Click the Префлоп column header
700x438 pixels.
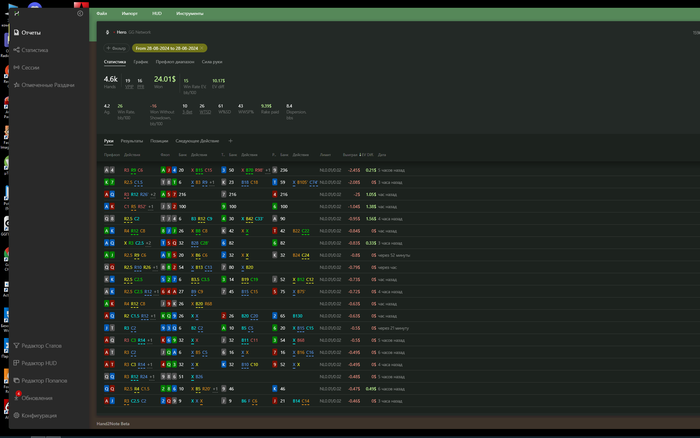(x=112, y=155)
